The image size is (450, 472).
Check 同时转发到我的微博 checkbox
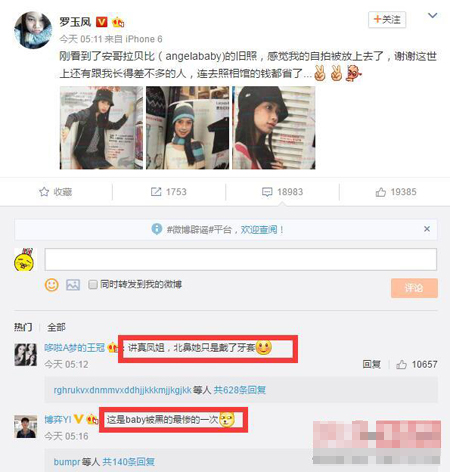coord(93,284)
